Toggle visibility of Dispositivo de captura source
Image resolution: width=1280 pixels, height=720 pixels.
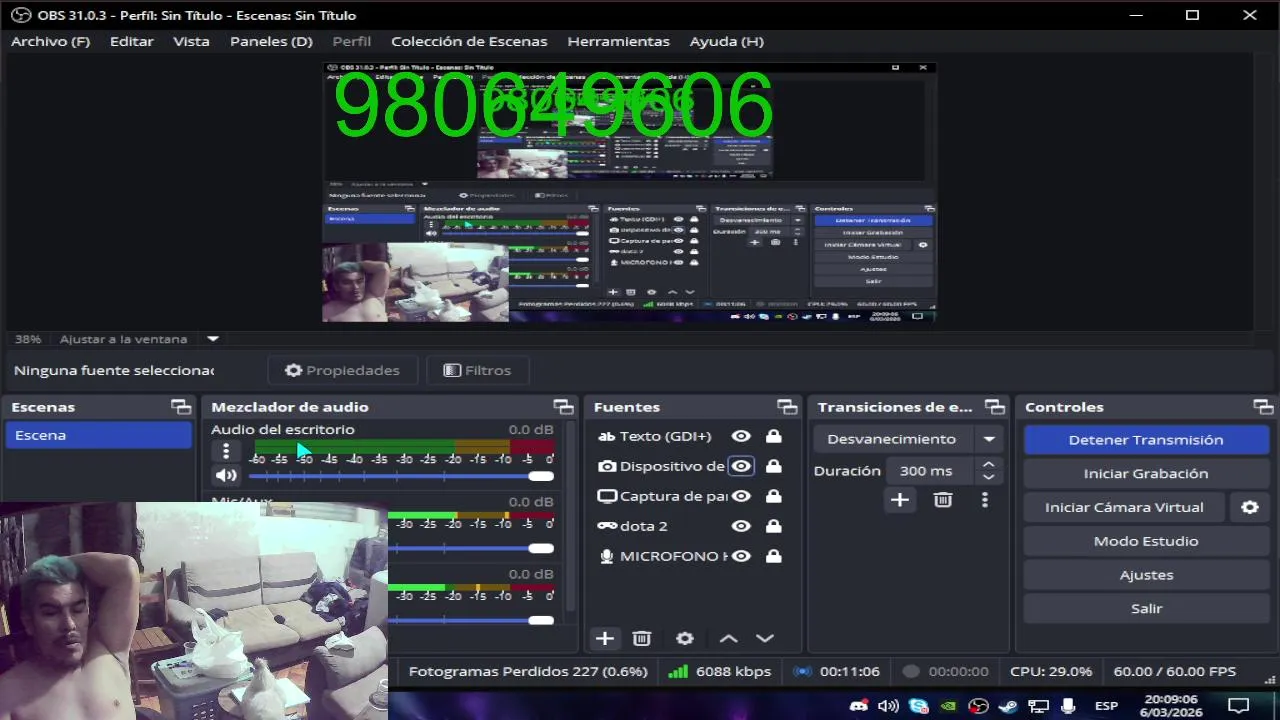(741, 466)
